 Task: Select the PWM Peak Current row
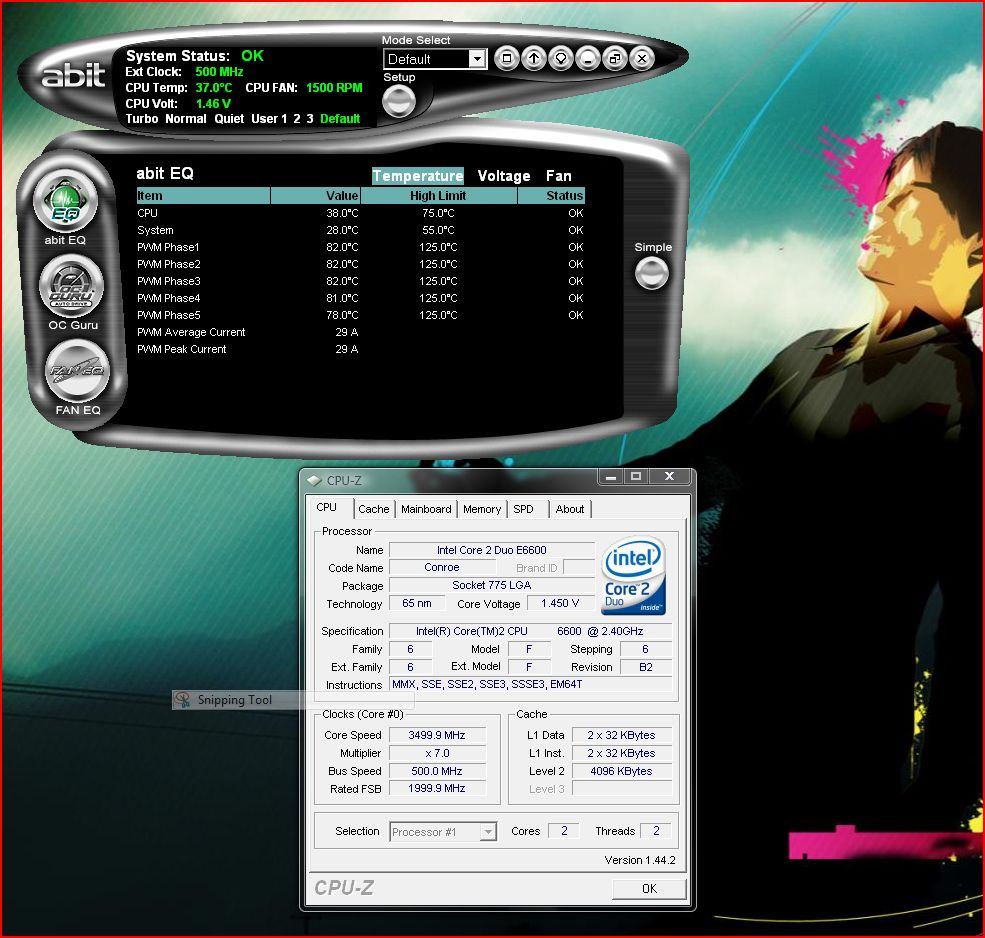click(x=361, y=349)
